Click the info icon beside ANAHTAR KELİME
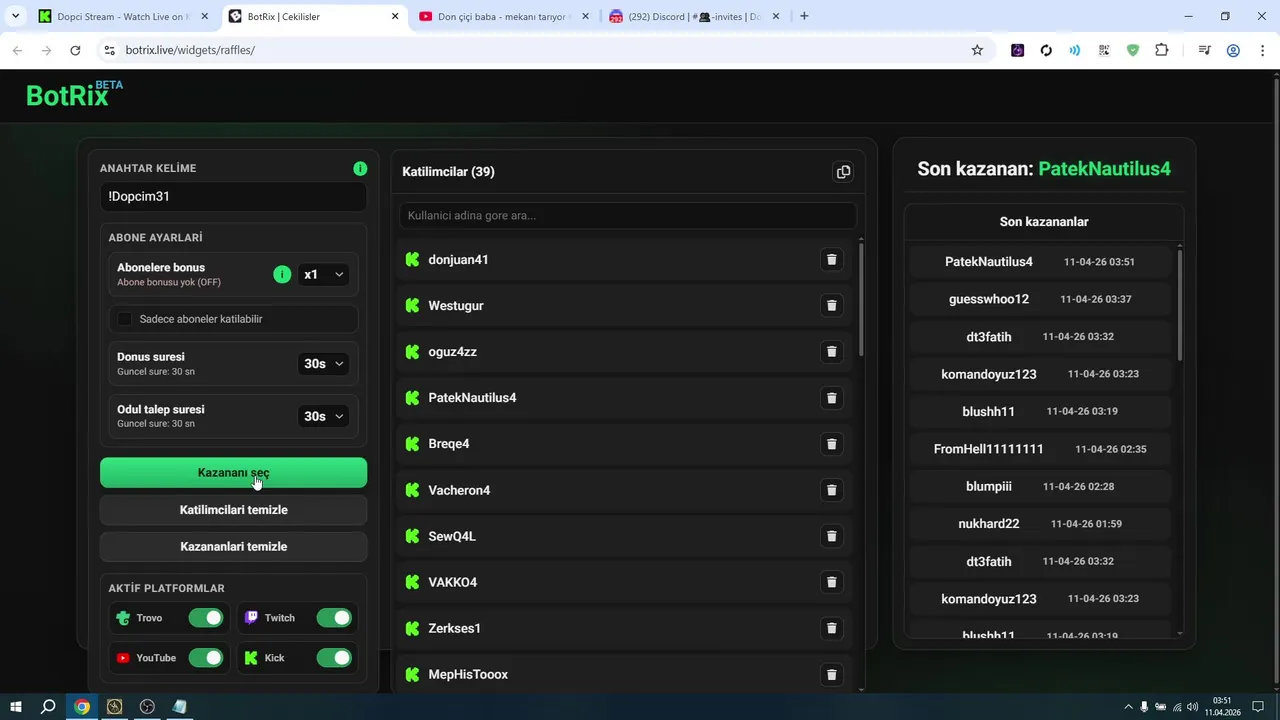This screenshot has width=1280, height=720. (360, 169)
